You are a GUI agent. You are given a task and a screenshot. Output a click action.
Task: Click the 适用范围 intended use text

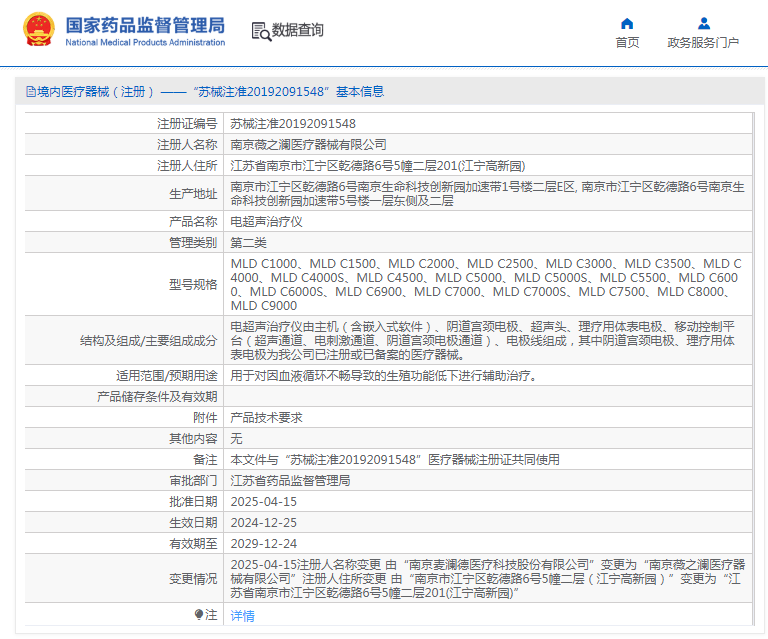pyautogui.click(x=384, y=376)
